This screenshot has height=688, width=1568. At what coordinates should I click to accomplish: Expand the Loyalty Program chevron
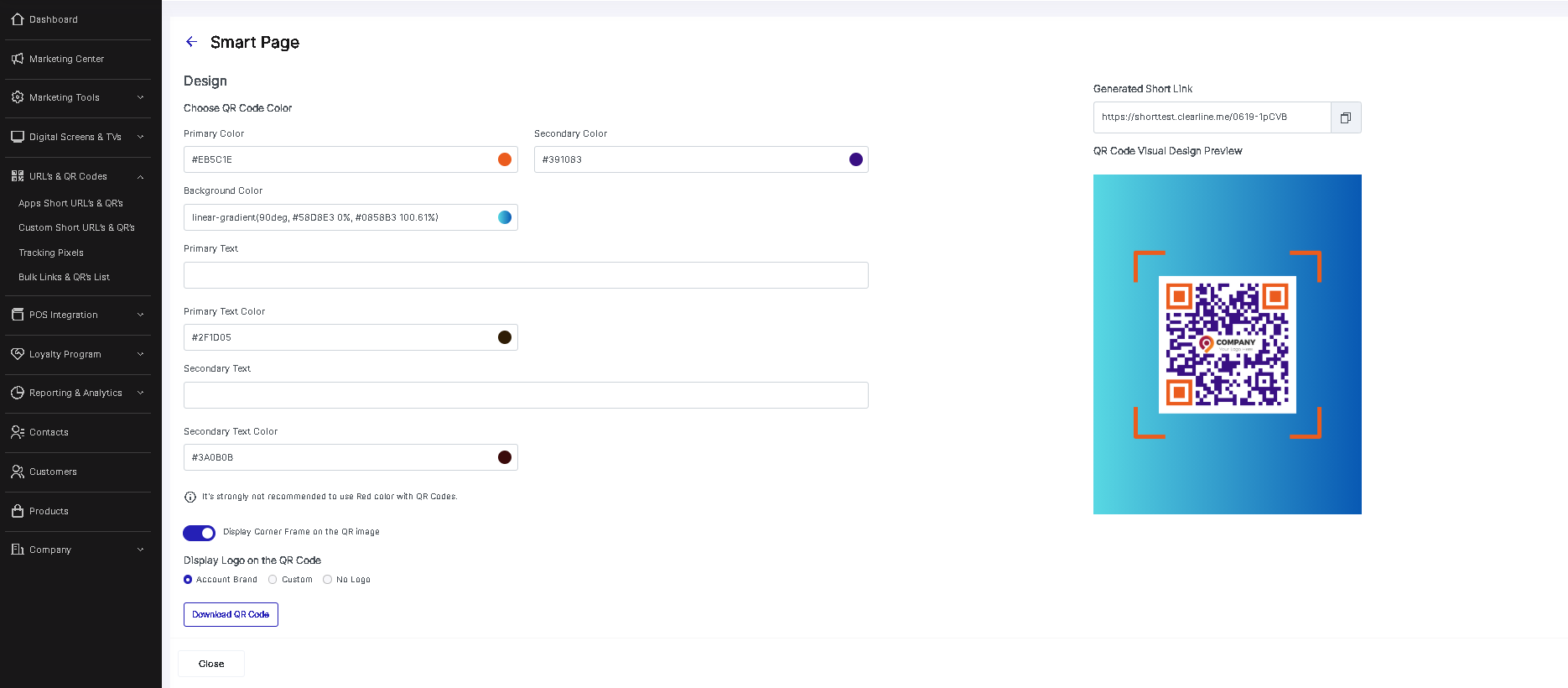tap(141, 354)
